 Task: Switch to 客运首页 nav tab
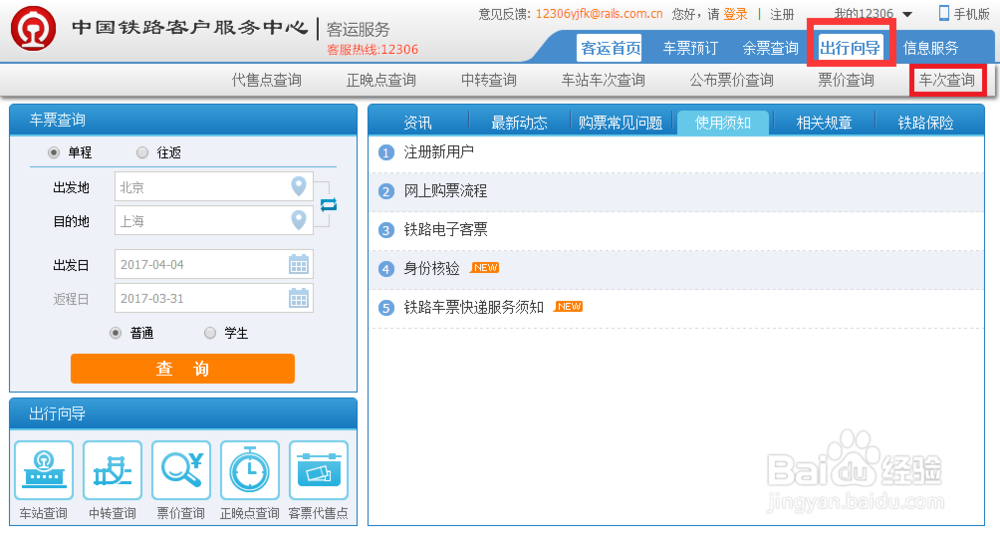pos(610,48)
